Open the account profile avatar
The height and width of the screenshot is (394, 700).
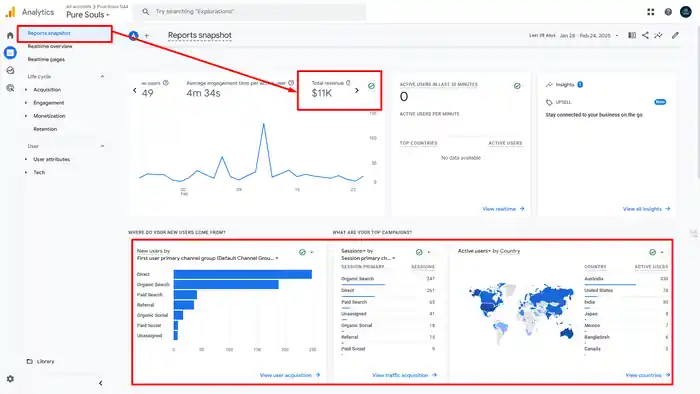tap(686, 12)
